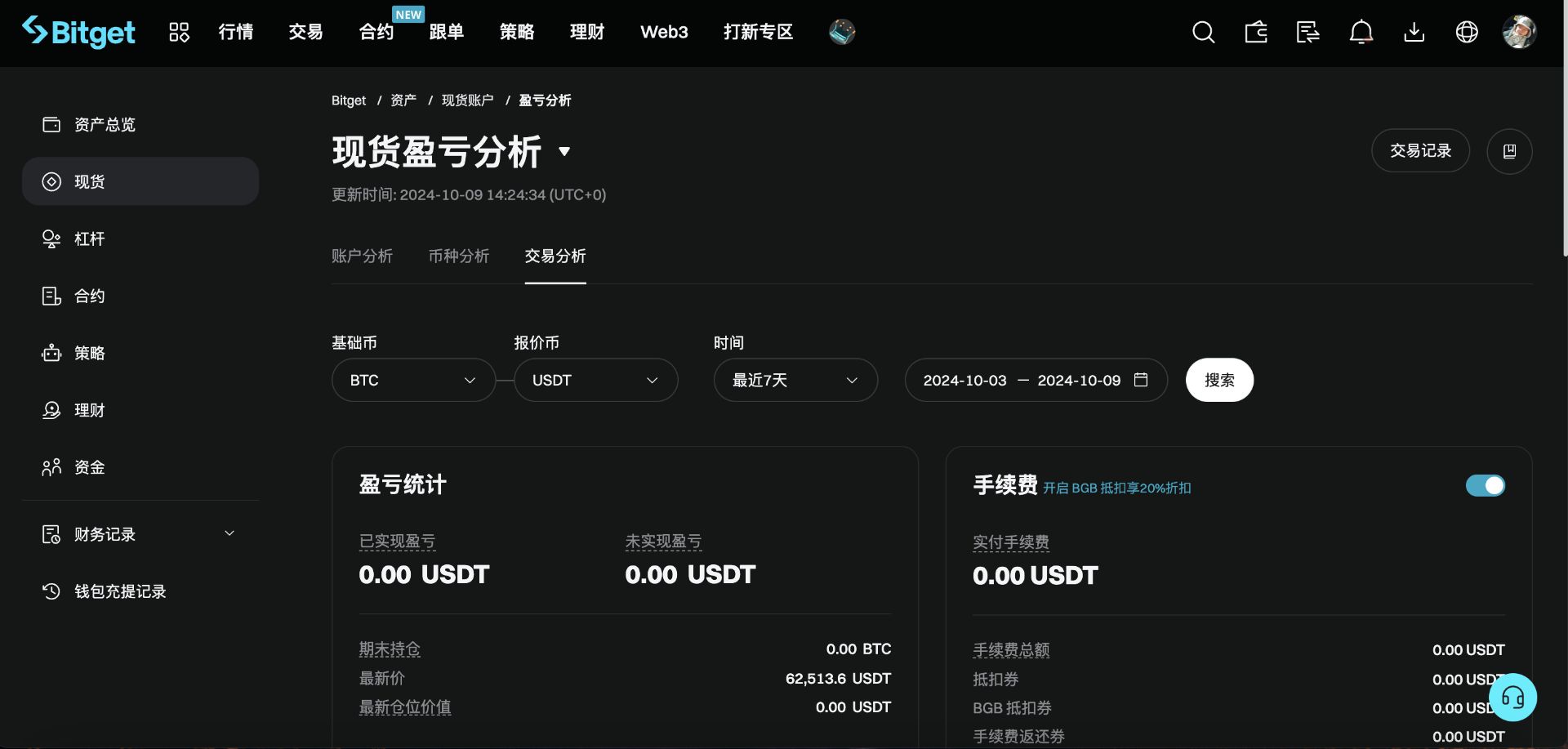The height and width of the screenshot is (749, 1568).
Task: Expand the 现货盈亏分析 title dropdown arrow
Action: (564, 151)
